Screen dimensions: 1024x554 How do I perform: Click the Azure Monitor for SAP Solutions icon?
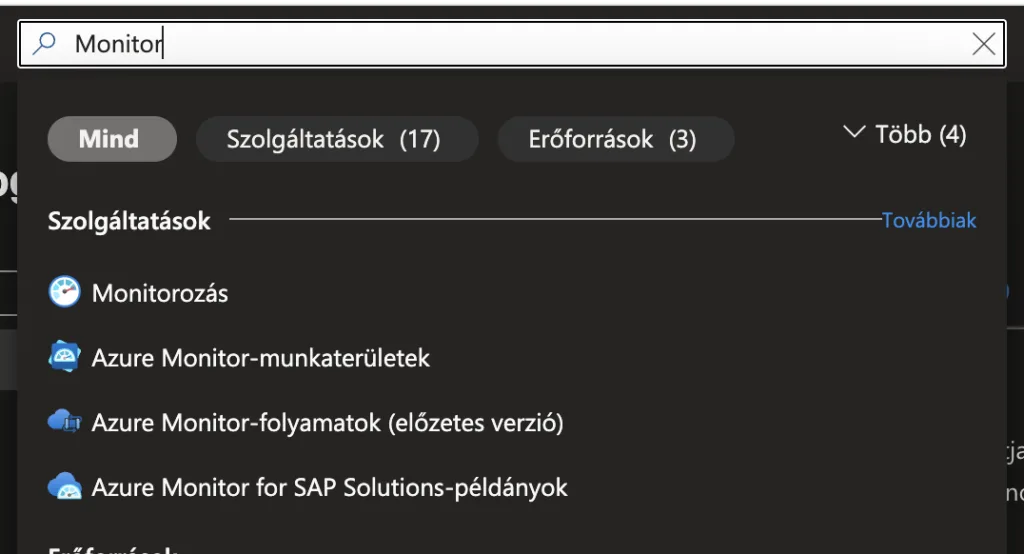coord(63,487)
